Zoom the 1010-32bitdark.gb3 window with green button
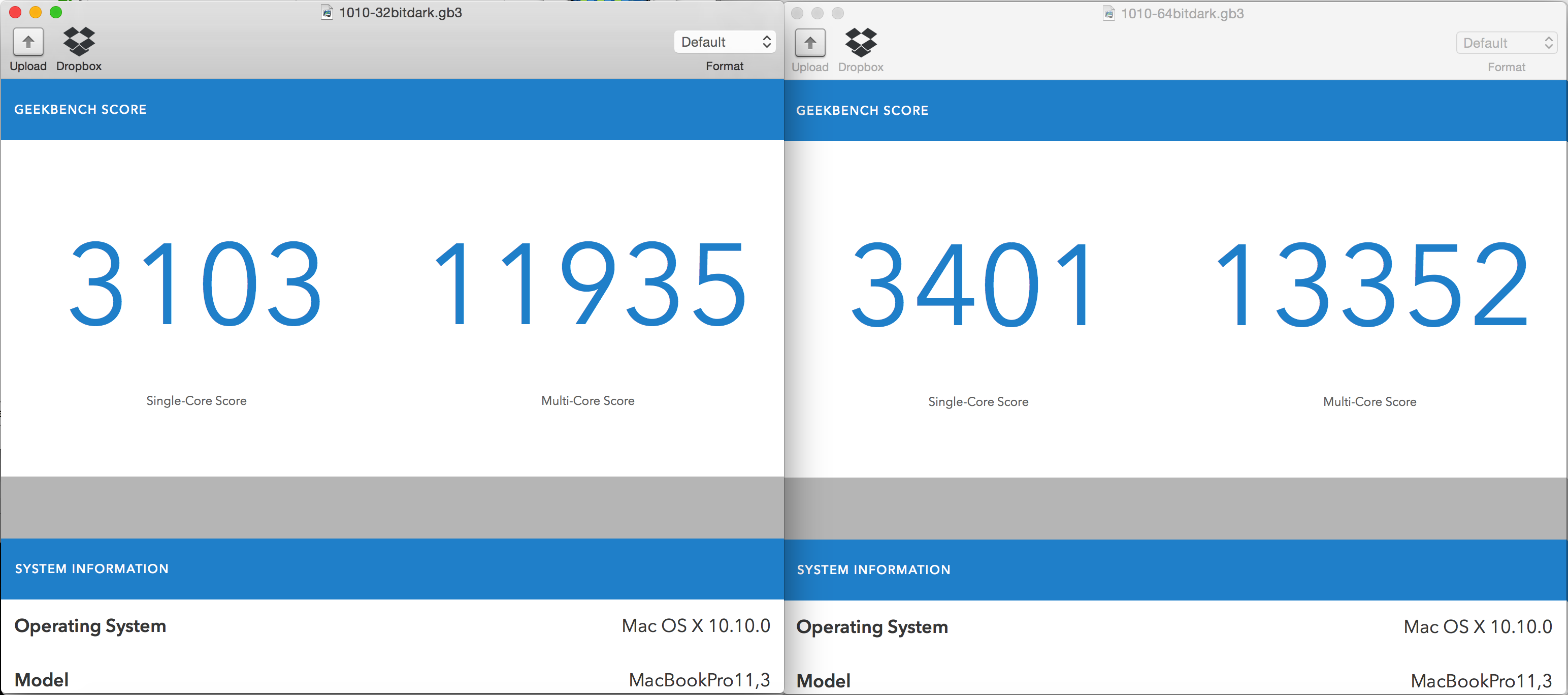 55,12
